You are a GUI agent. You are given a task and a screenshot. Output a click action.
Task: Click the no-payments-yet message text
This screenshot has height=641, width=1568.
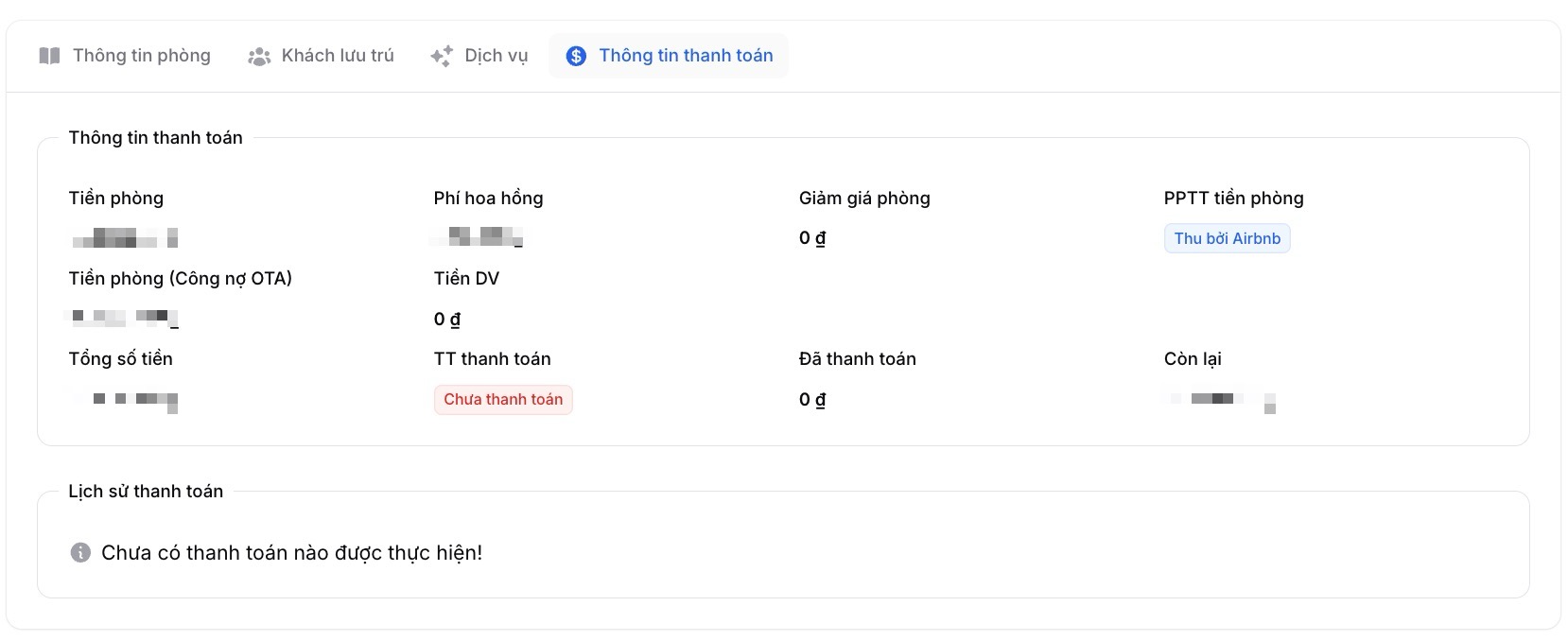(291, 552)
